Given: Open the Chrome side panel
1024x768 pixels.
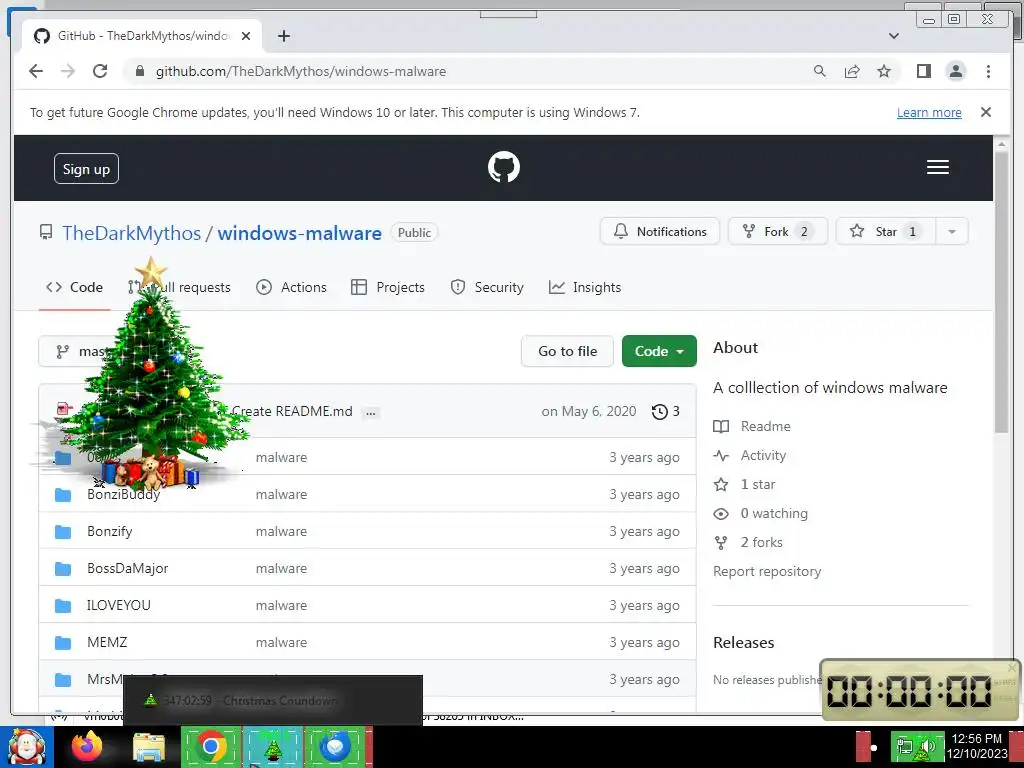Looking at the screenshot, I should point(923,71).
